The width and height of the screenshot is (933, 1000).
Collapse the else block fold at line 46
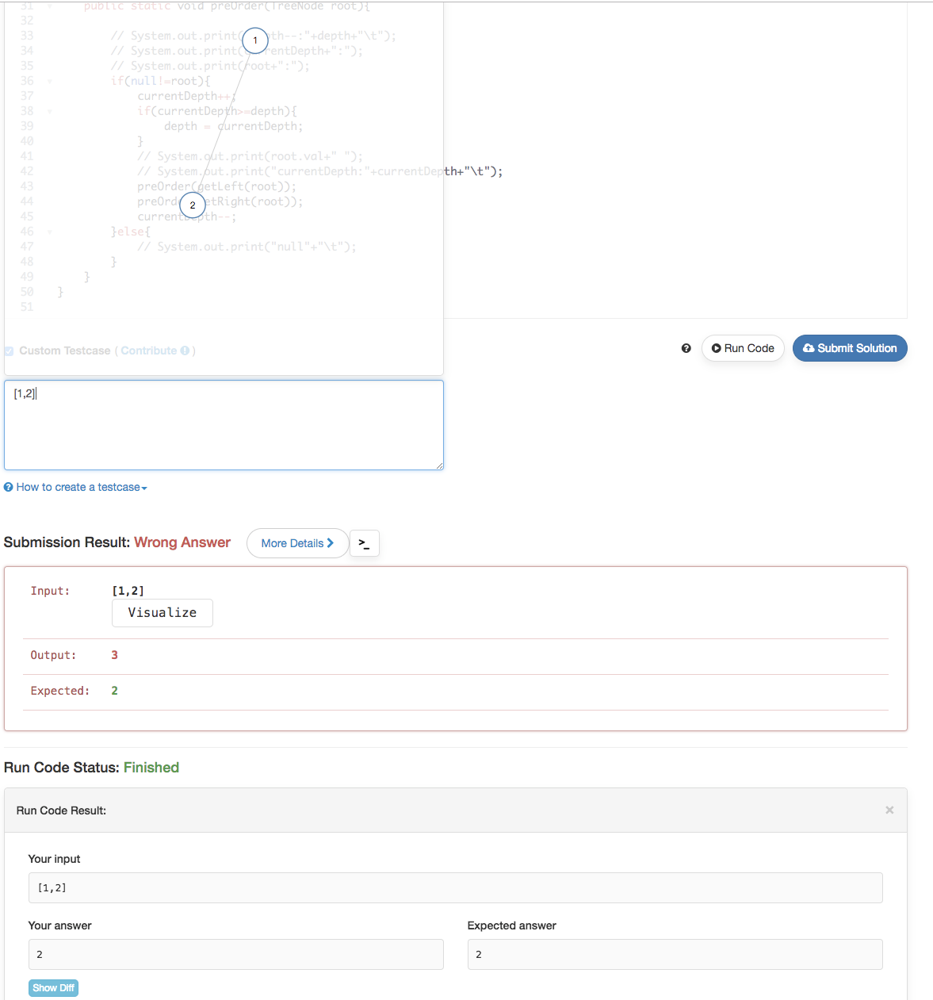point(50,231)
